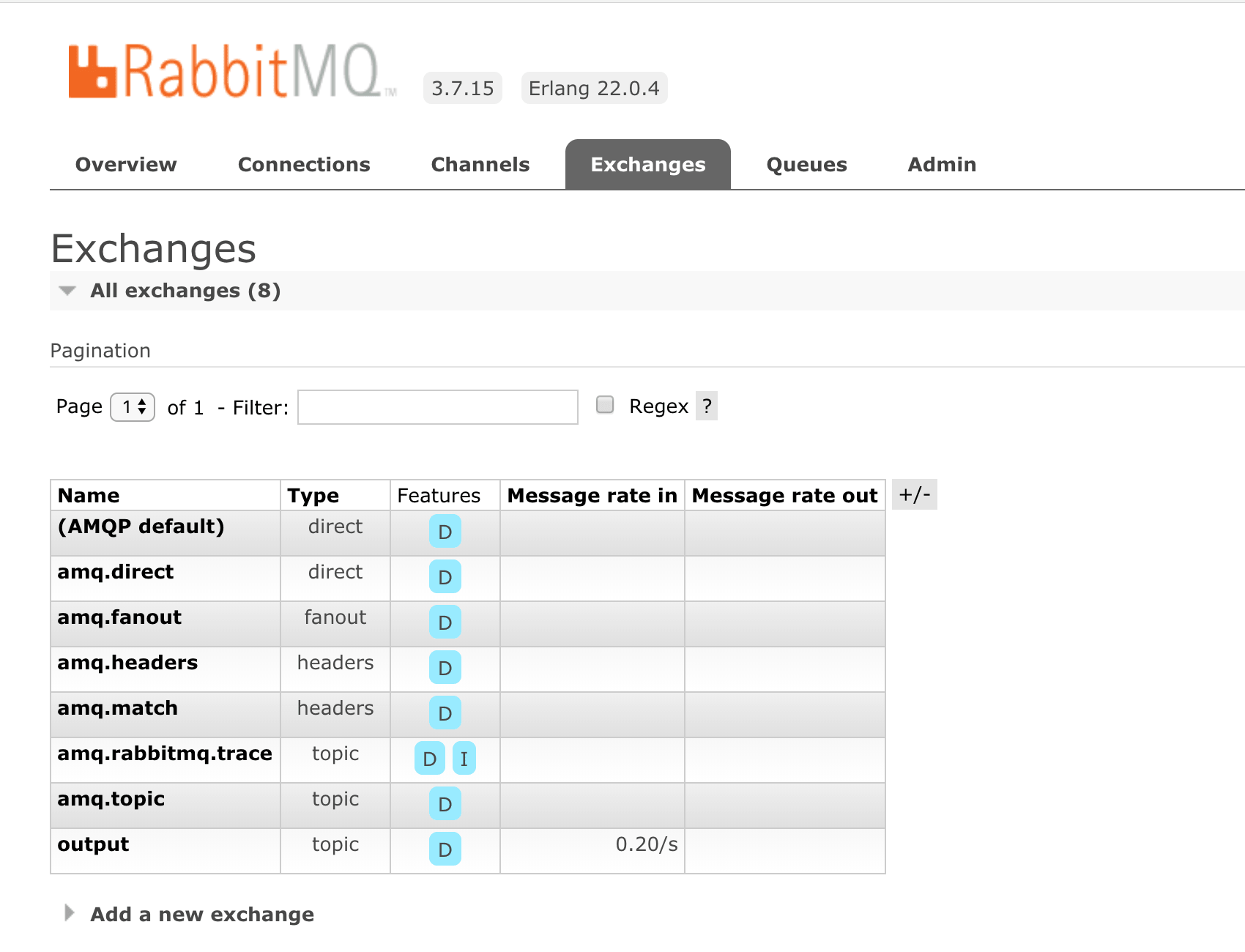Click the RabbitMQ logo
Viewport: 1245px width, 952px height.
231,71
